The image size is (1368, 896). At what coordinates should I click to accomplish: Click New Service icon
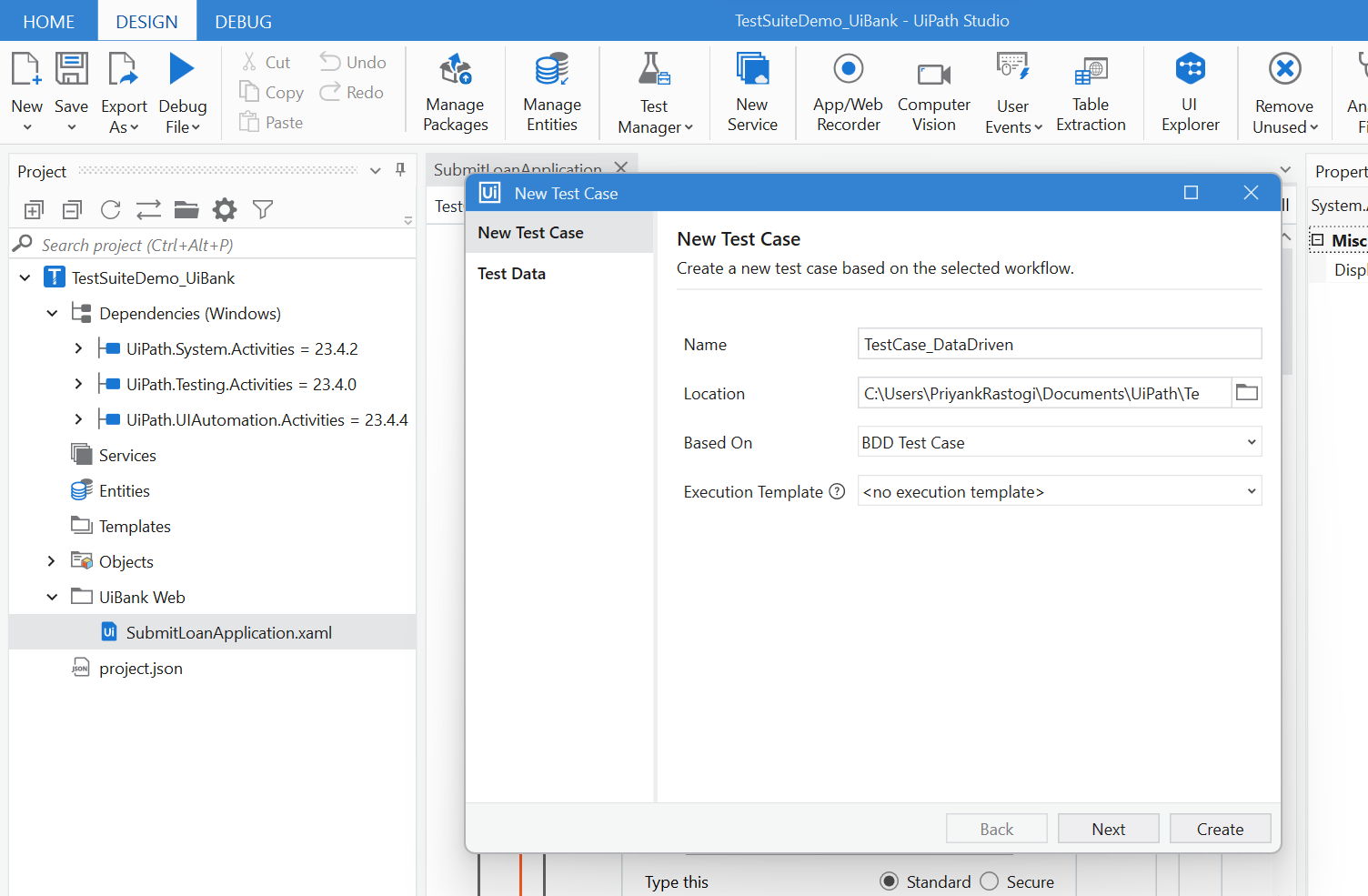tap(752, 69)
